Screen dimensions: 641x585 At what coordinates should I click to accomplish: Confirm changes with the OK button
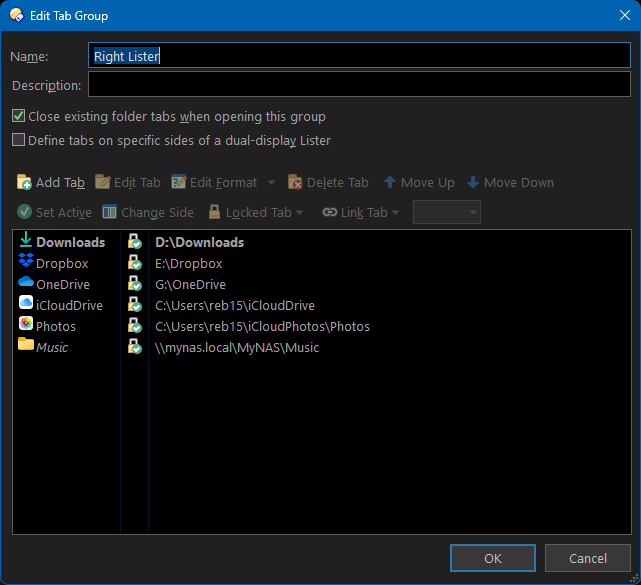(x=493, y=558)
